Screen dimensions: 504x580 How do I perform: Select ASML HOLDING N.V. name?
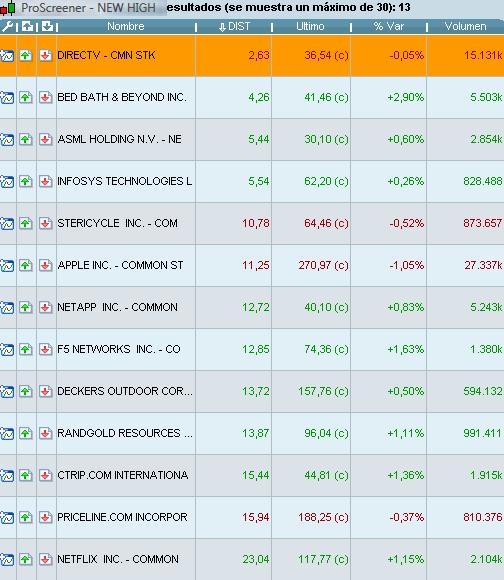pyautogui.click(x=119, y=139)
